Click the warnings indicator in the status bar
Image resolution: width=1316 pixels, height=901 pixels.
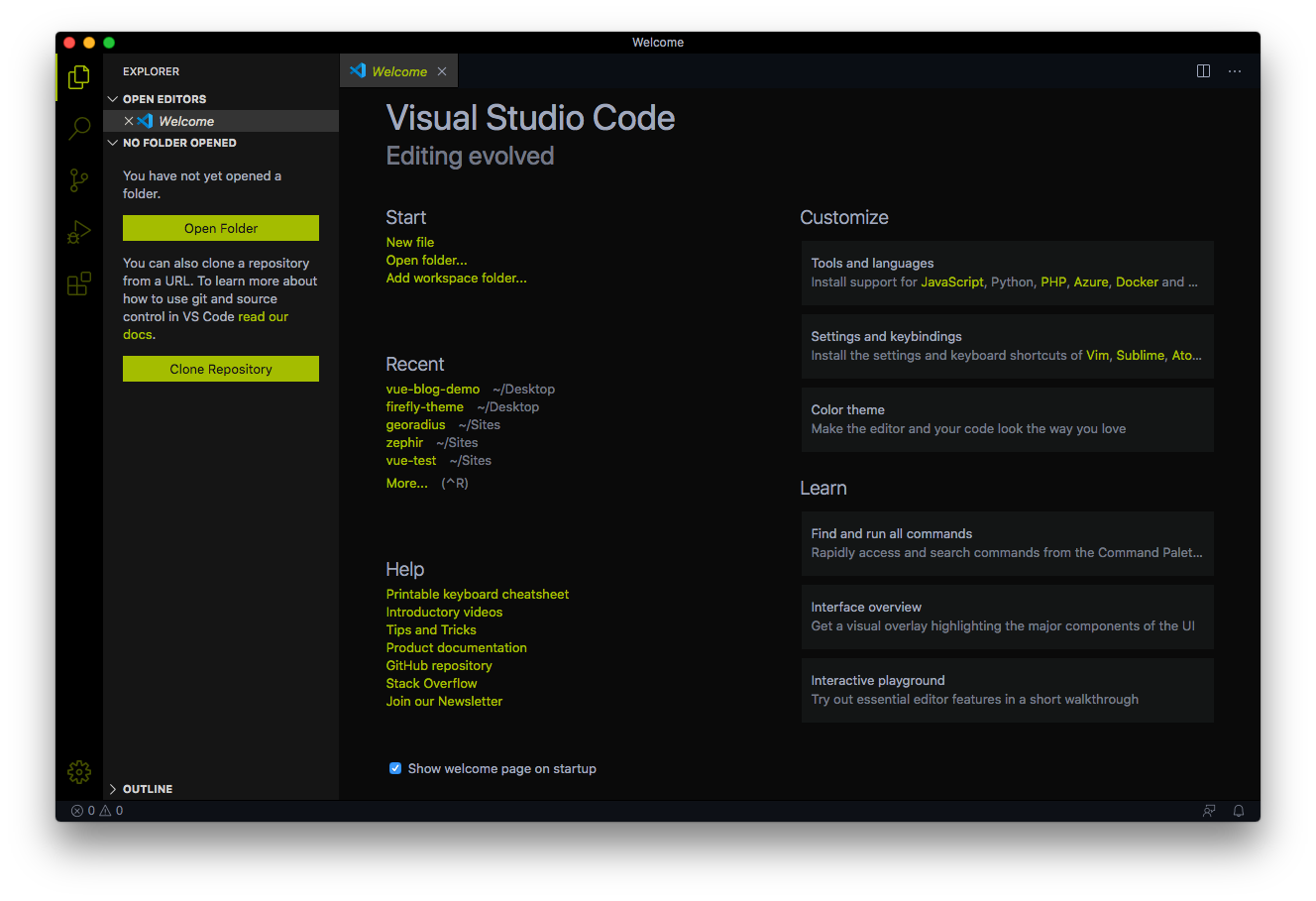111,810
